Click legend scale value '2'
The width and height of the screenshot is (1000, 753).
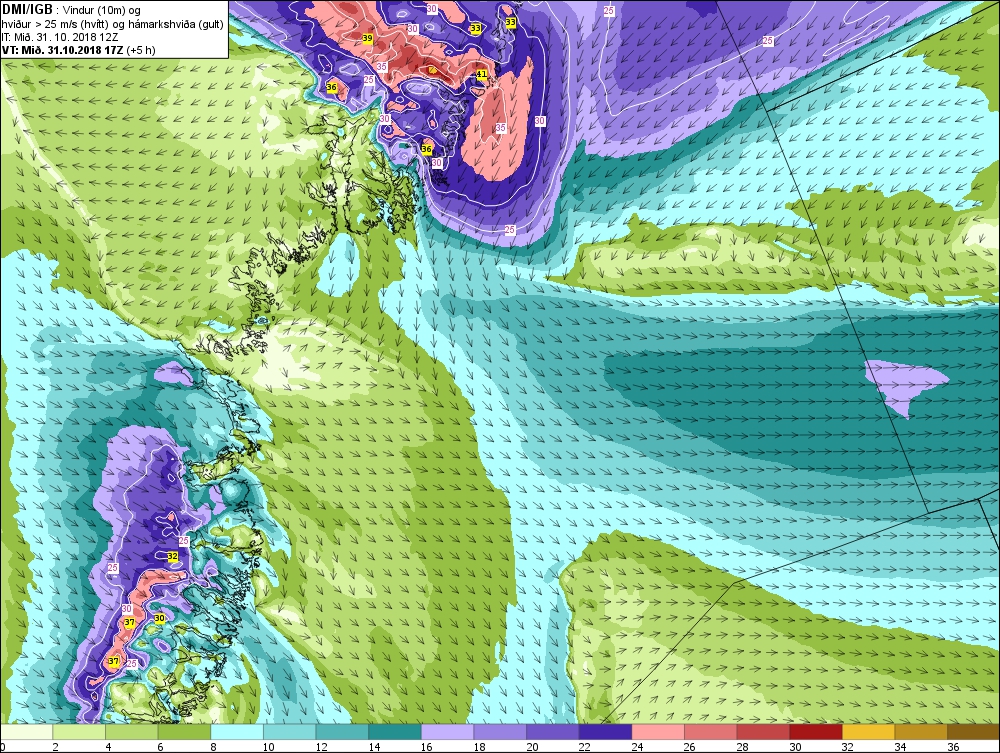[x=55, y=747]
